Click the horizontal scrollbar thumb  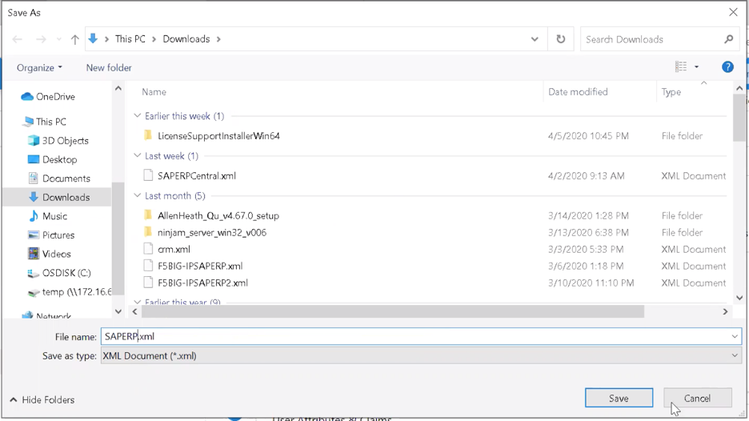(393, 312)
